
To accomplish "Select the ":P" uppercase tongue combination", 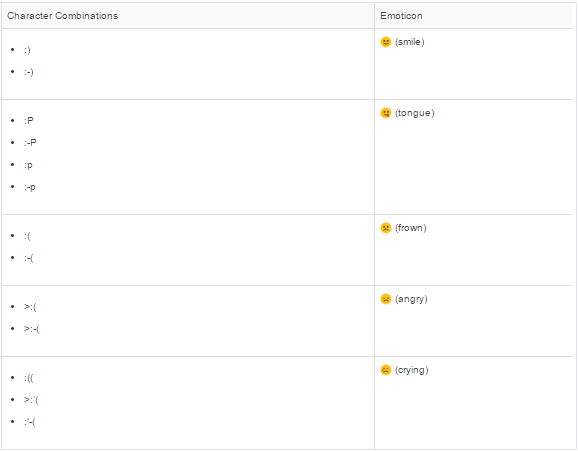I will (29, 121).
